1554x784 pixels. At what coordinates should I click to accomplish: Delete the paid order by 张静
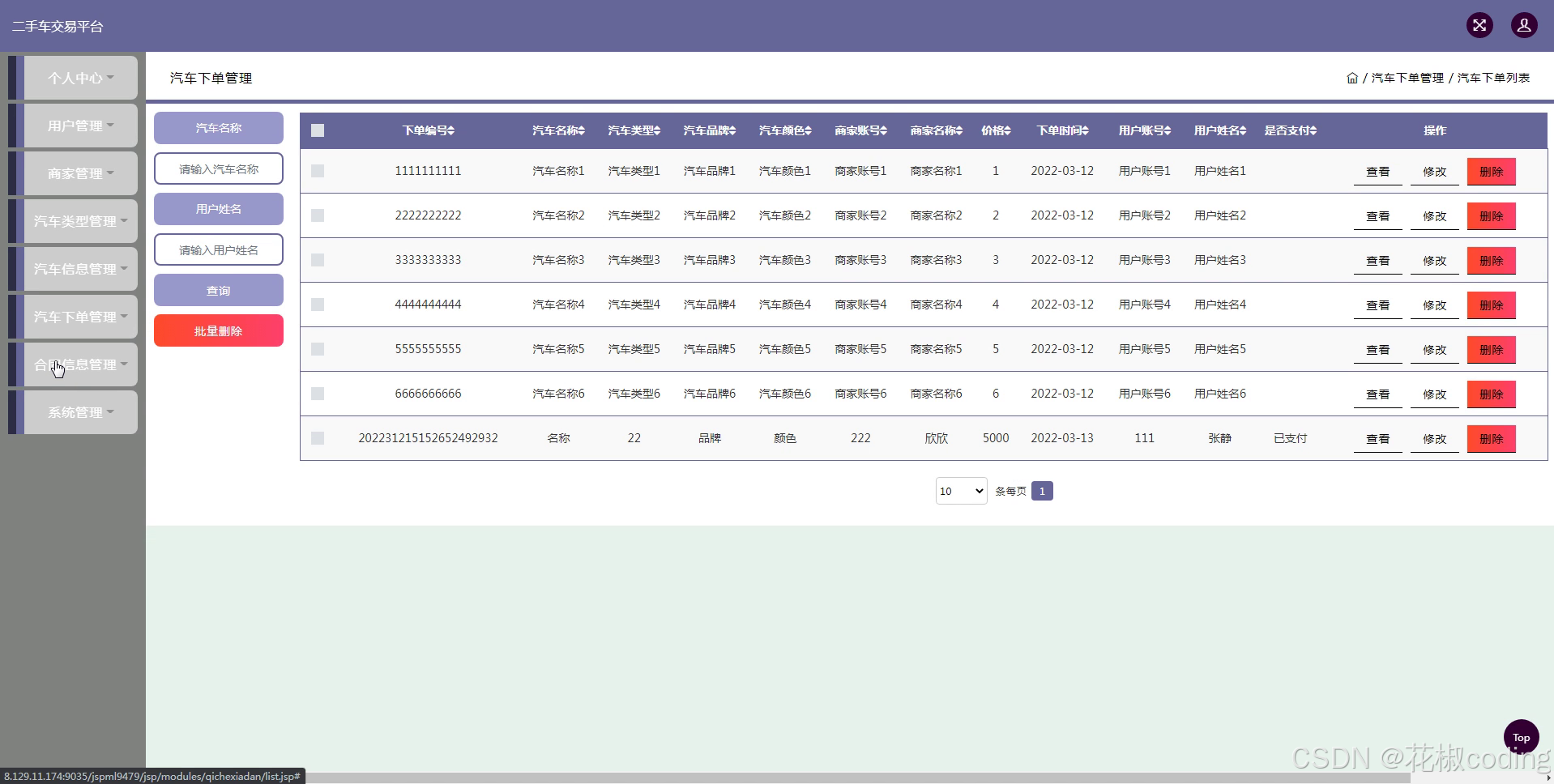[1491, 439]
